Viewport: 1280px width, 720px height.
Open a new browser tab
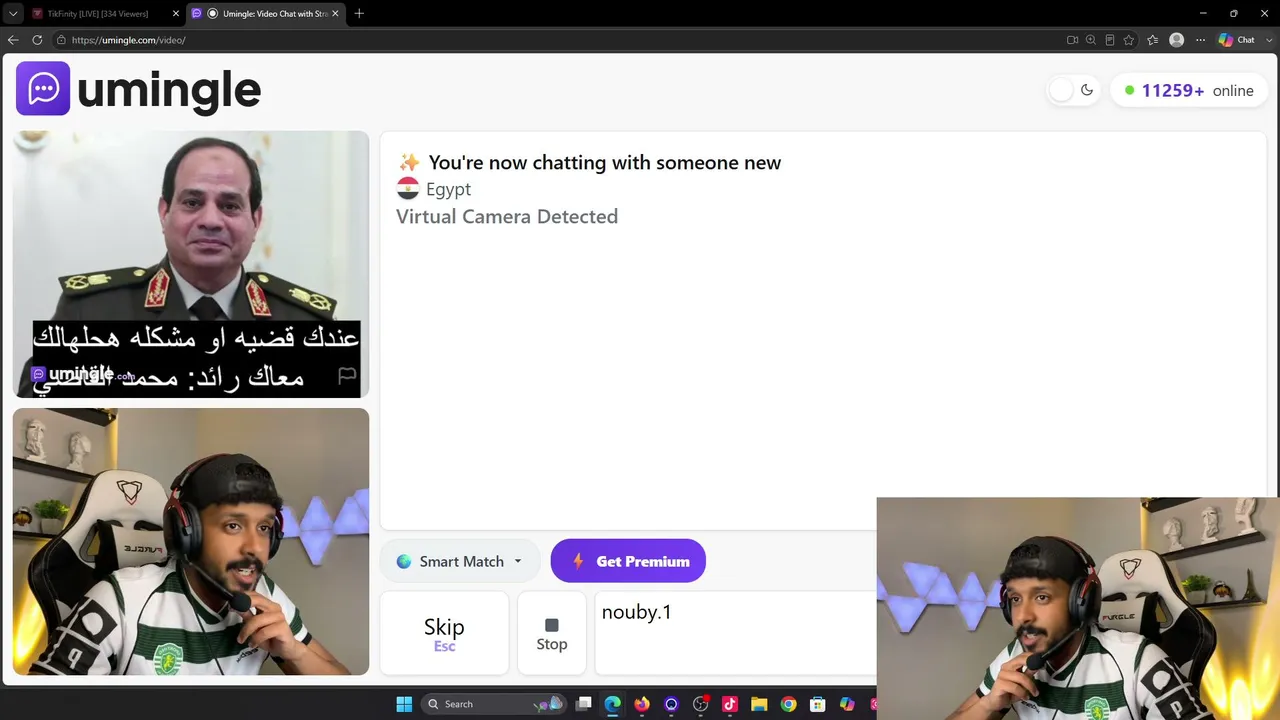coord(359,13)
